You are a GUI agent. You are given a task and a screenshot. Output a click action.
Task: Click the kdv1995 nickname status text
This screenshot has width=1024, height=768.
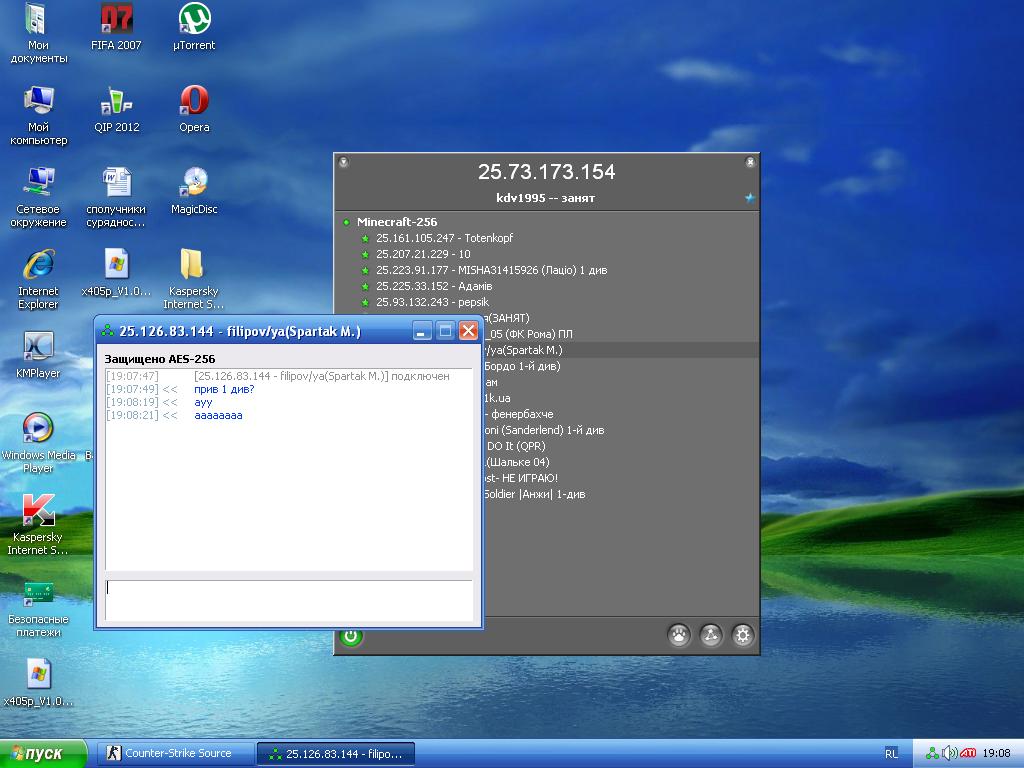click(x=545, y=198)
